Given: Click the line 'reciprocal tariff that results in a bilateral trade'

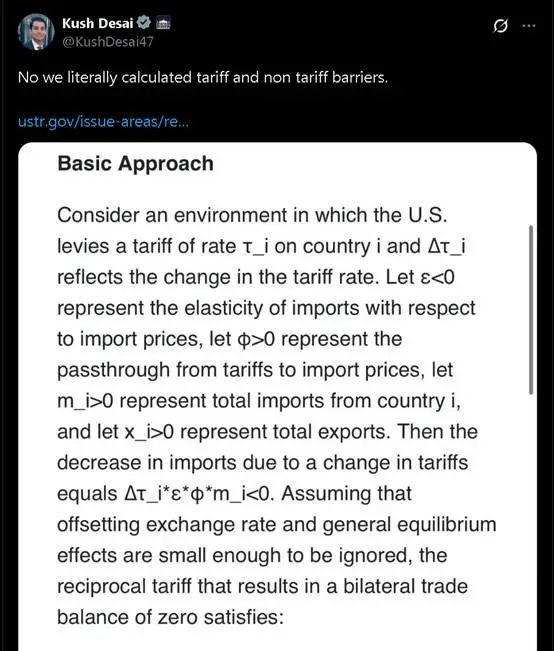Looking at the screenshot, I should coord(262,586).
